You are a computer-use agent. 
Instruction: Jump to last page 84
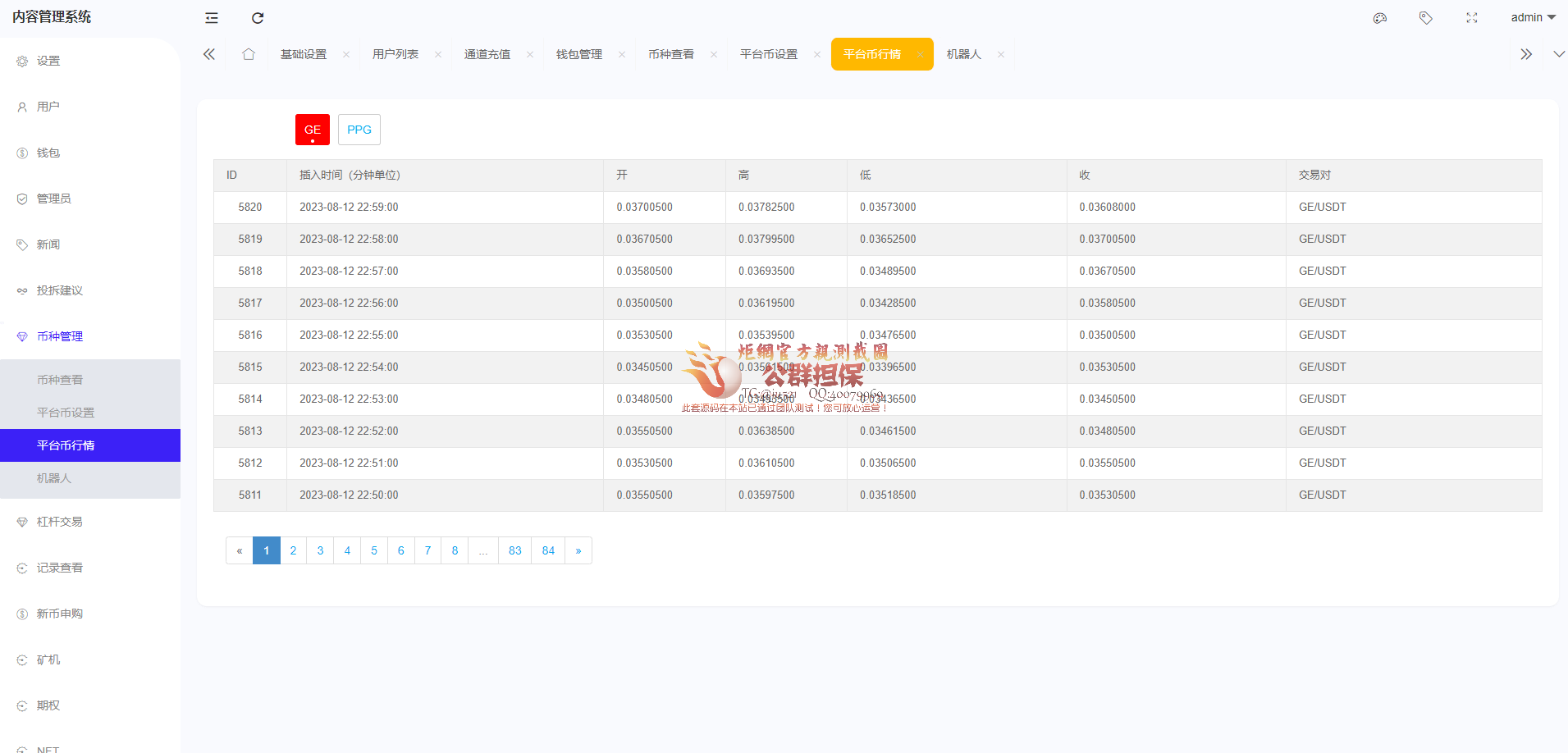click(x=548, y=550)
